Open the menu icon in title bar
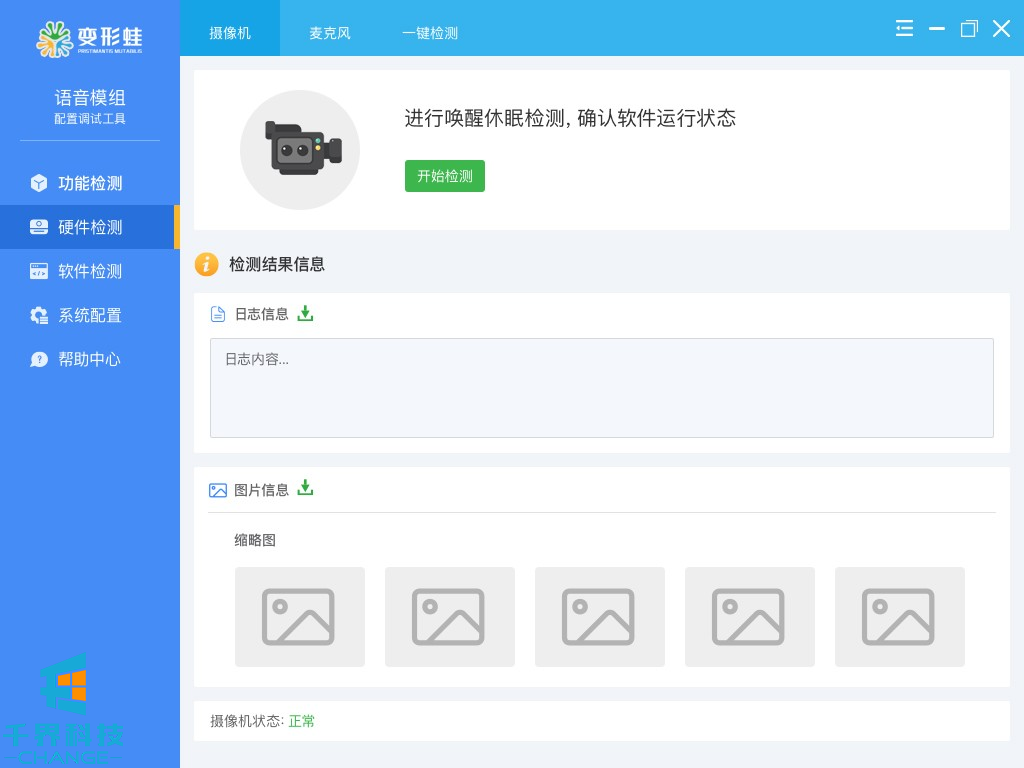This screenshot has width=1024, height=768. pos(904,28)
